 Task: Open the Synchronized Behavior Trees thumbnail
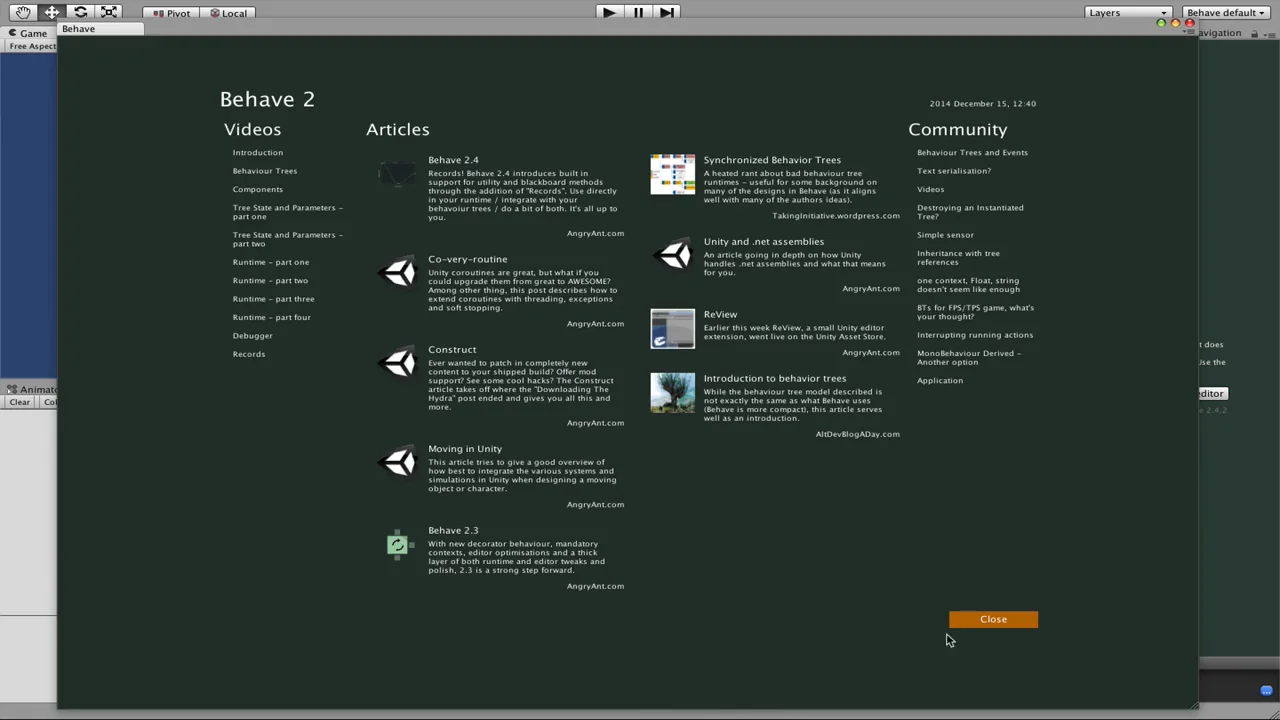click(672, 174)
